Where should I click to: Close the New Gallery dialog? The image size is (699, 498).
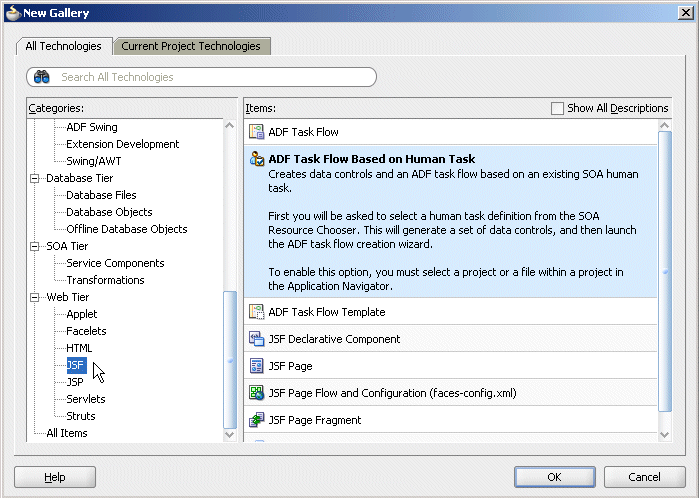pyautogui.click(x=685, y=13)
